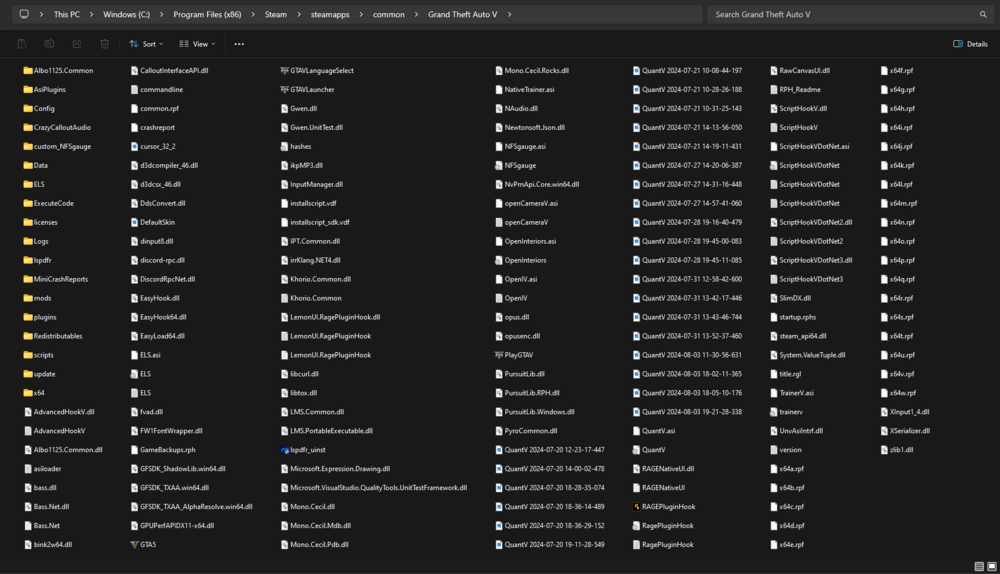Click the Search Grand Theft Auto V field
This screenshot has width=1000, height=574.
point(848,14)
